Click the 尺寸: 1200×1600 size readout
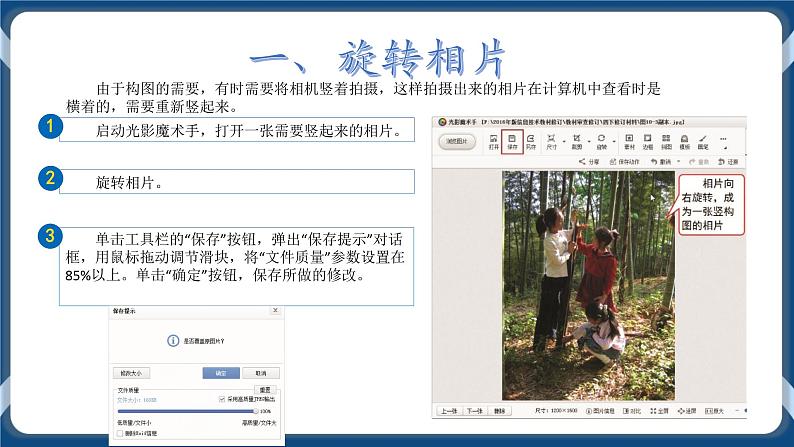Screen dimensions: 794x447 [x=556, y=411]
